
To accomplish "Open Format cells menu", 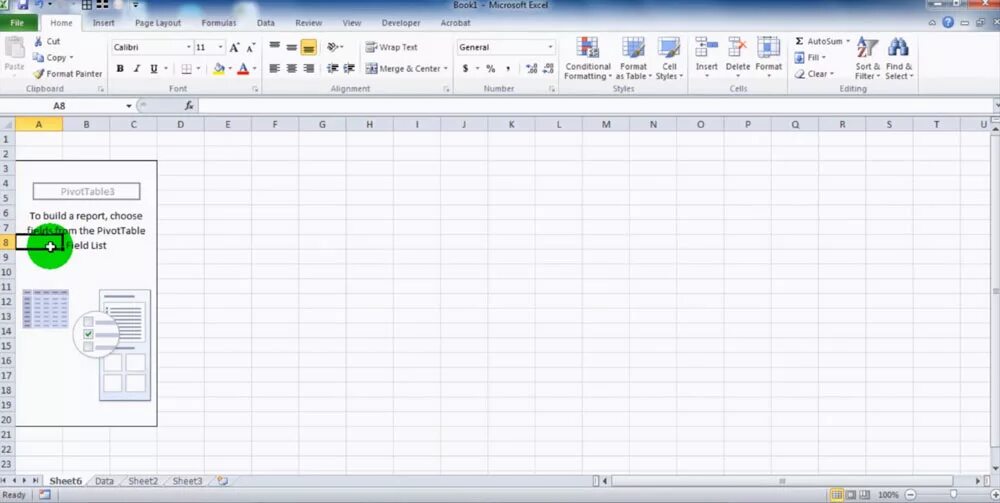I will pyautogui.click(x=768, y=57).
